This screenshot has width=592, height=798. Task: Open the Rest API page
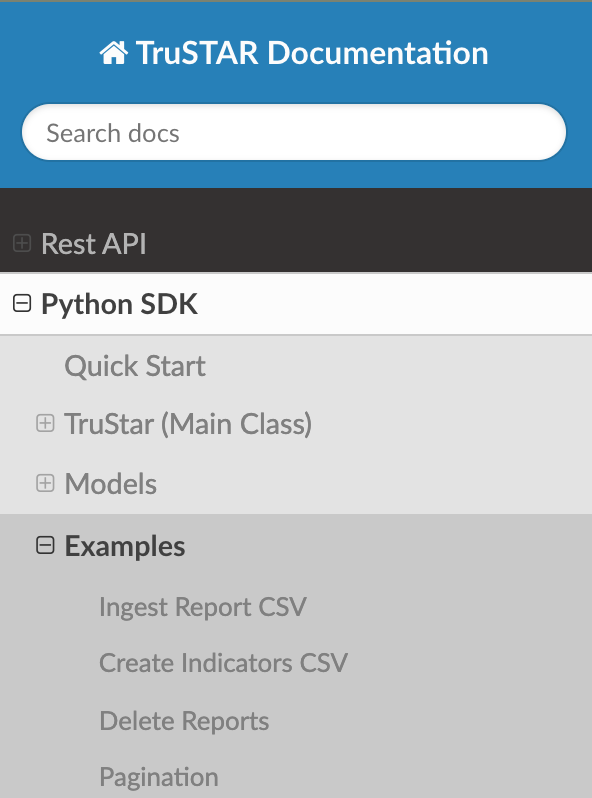point(94,244)
